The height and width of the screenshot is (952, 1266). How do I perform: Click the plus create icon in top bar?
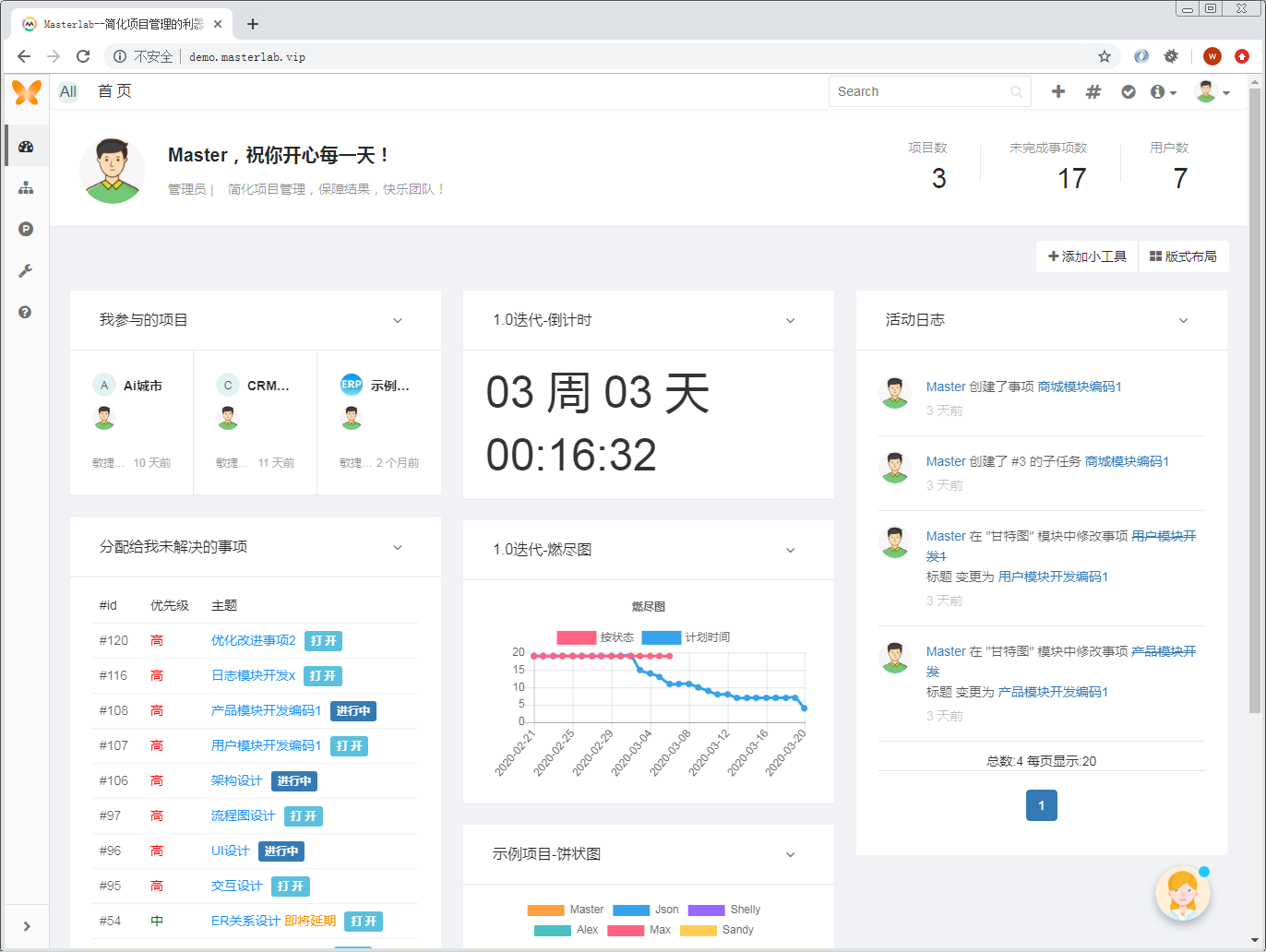point(1058,91)
